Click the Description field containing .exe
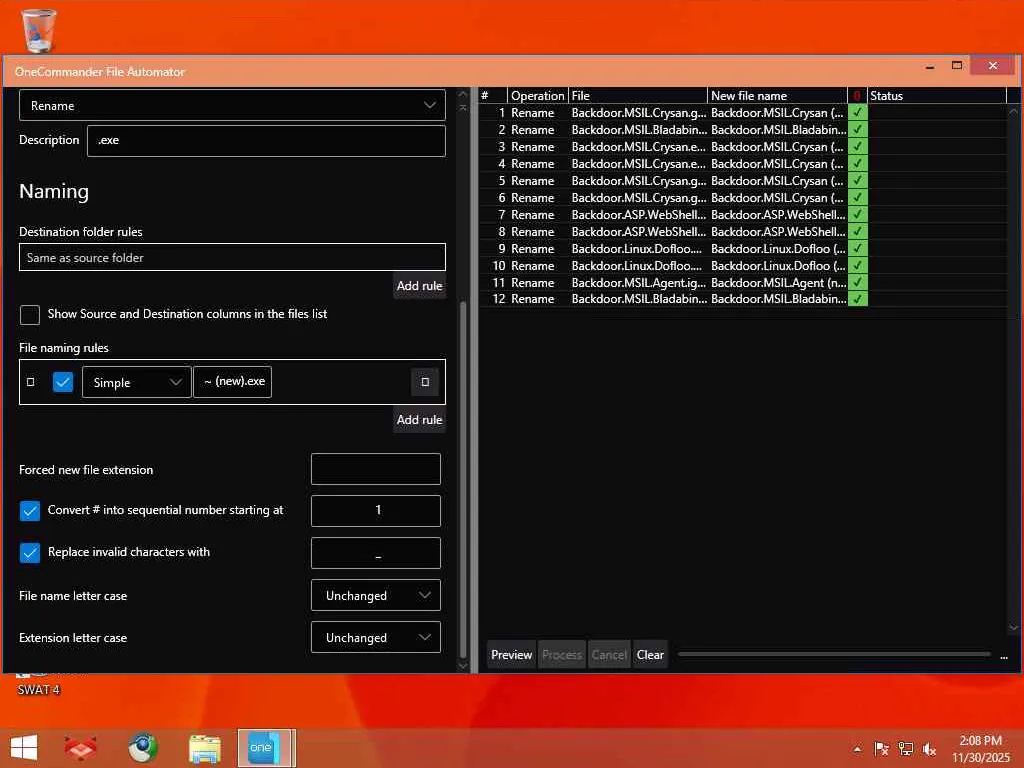Viewport: 1024px width, 768px height. click(266, 140)
